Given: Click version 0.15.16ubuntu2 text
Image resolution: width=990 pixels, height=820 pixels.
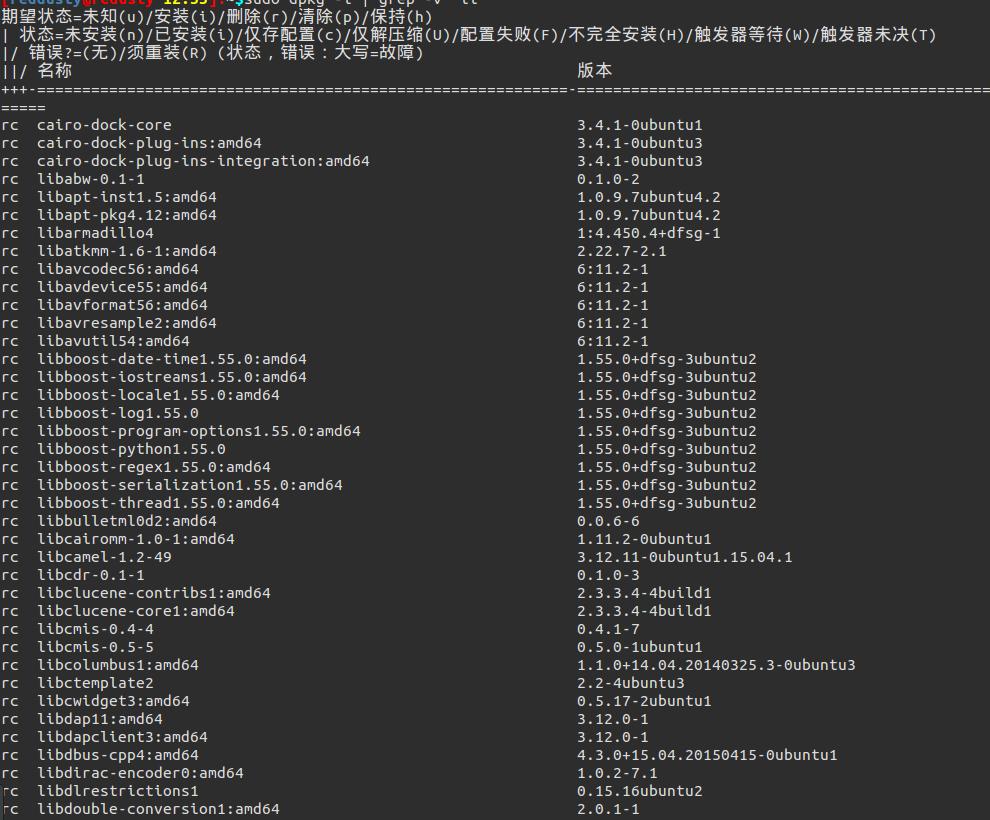Looking at the screenshot, I should click(x=639, y=791).
